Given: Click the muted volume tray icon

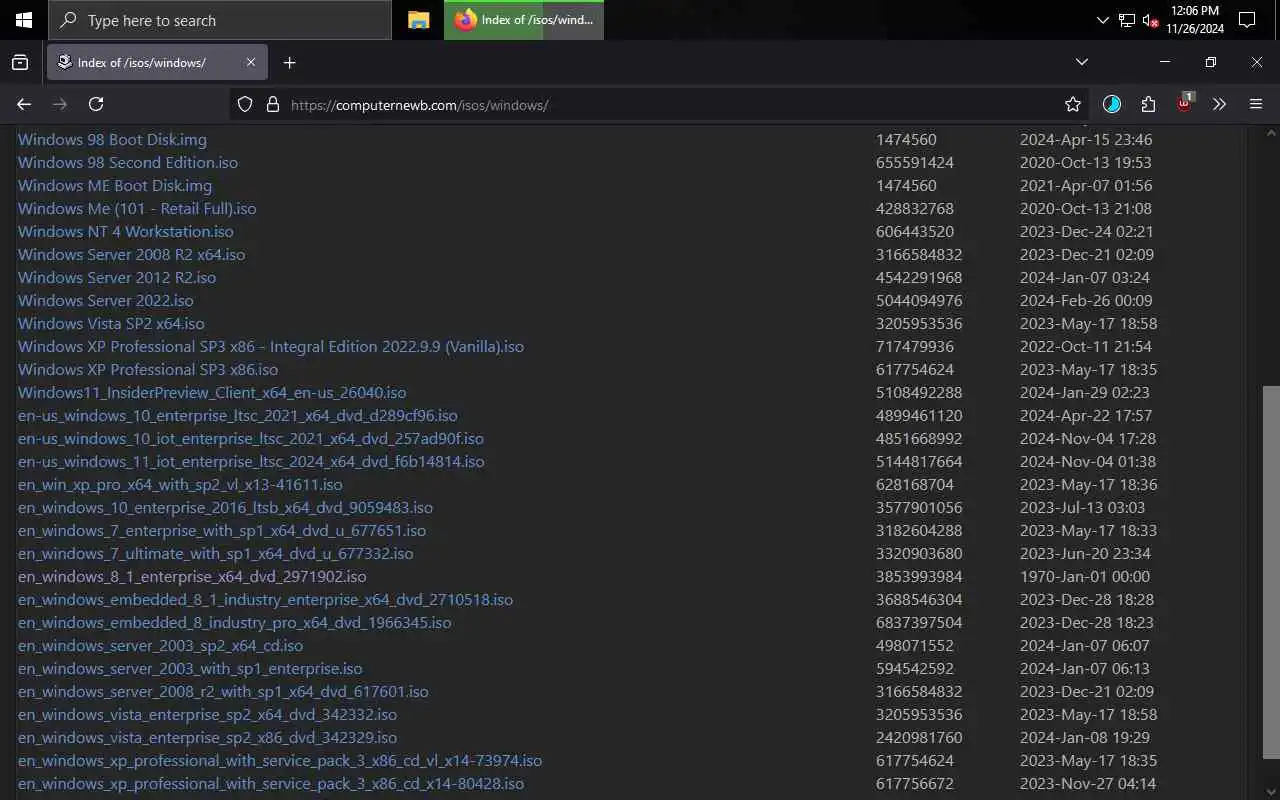Looking at the screenshot, I should pyautogui.click(x=1150, y=20).
